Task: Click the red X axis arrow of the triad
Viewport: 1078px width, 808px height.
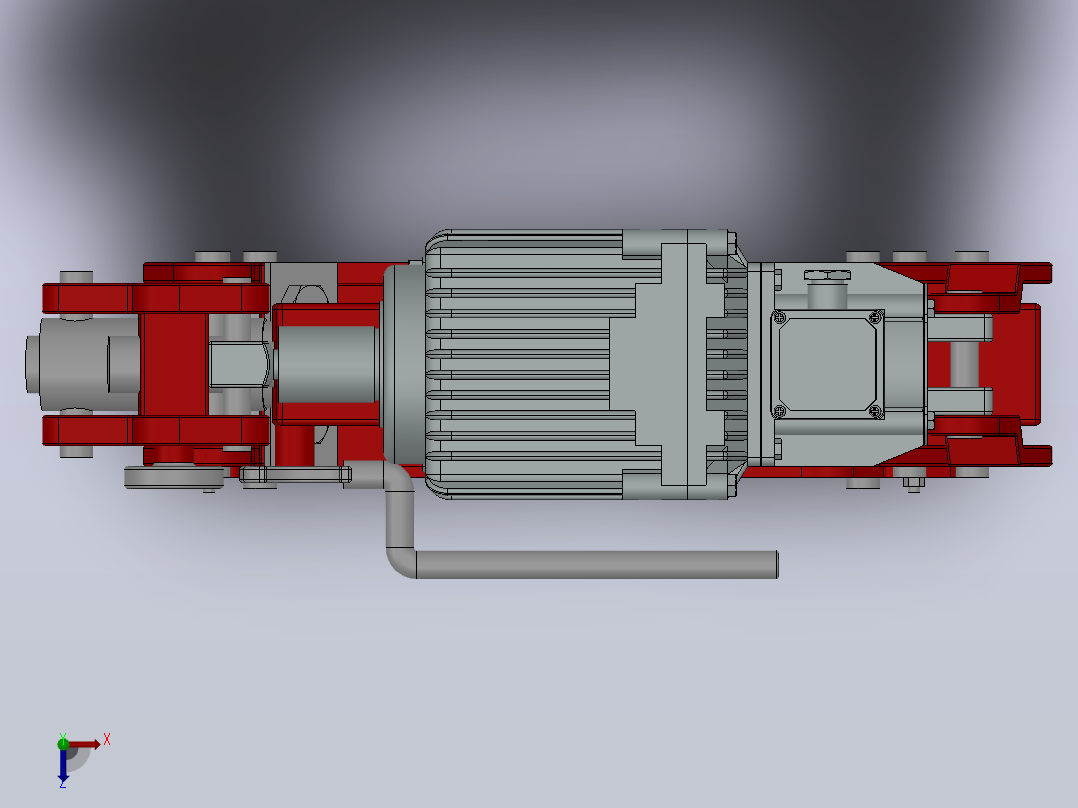Action: pos(84,744)
